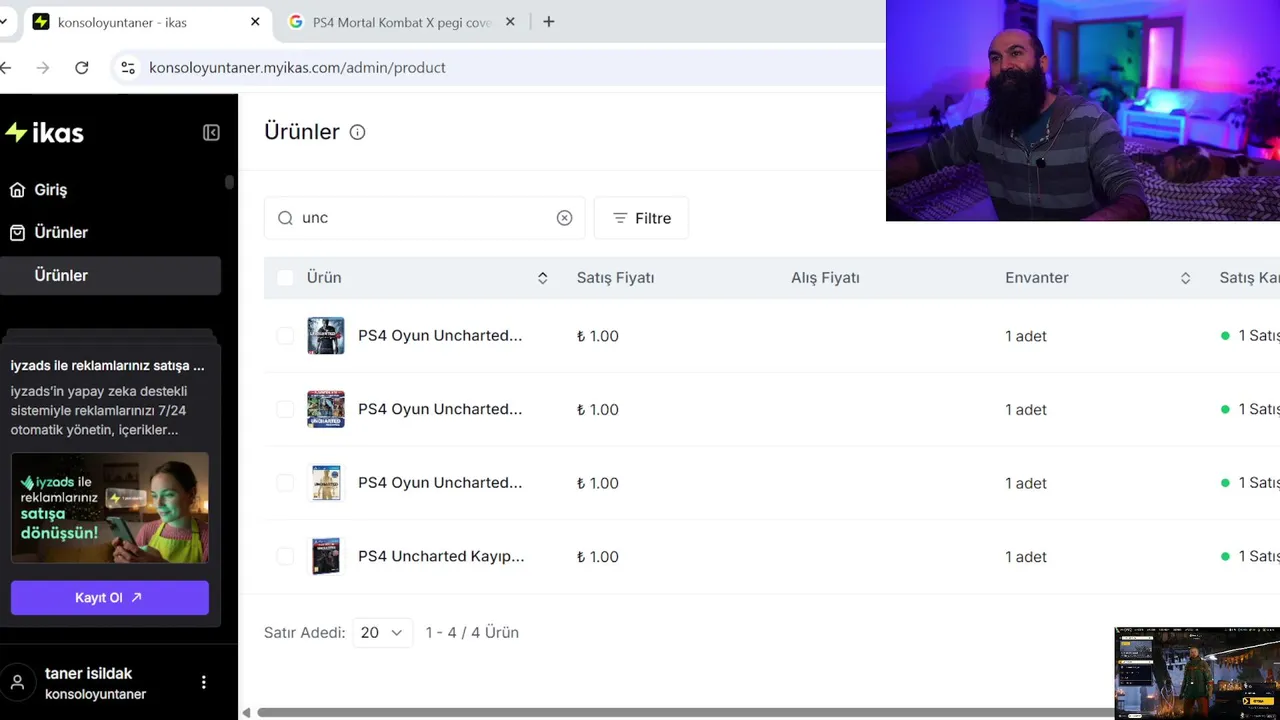The image size is (1280, 720).
Task: Click the browser address bar URL
Action: pyautogui.click(x=297, y=68)
